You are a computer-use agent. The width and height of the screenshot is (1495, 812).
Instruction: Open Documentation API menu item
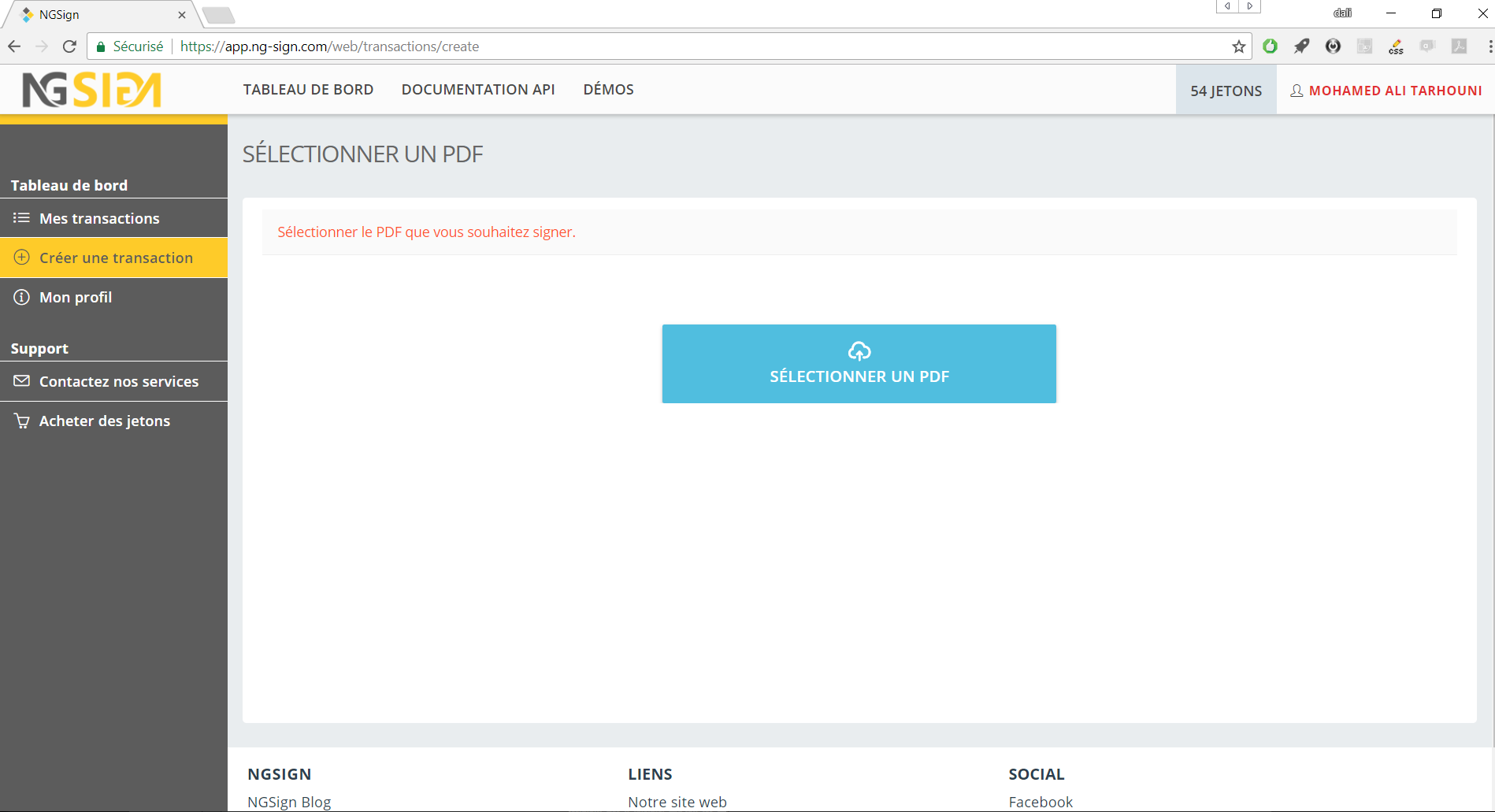click(478, 90)
